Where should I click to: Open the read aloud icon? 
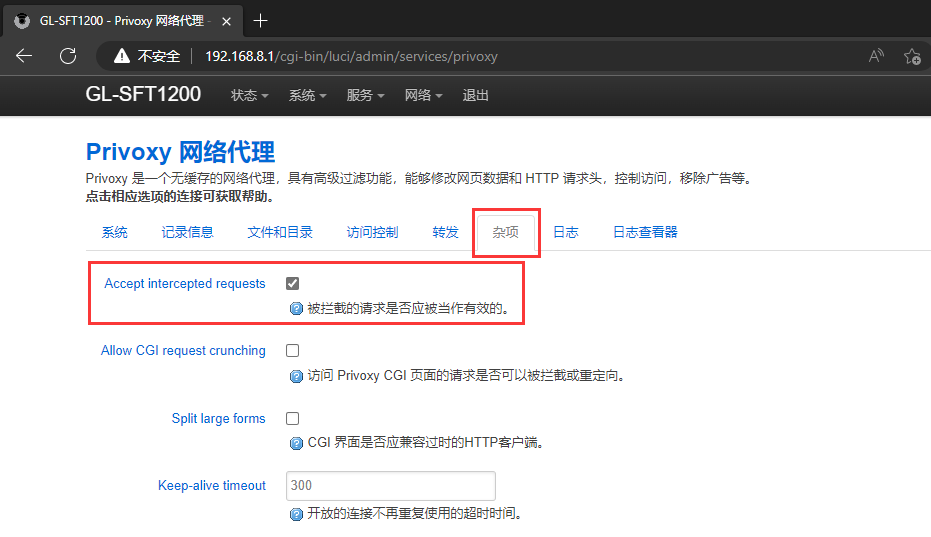click(x=876, y=56)
